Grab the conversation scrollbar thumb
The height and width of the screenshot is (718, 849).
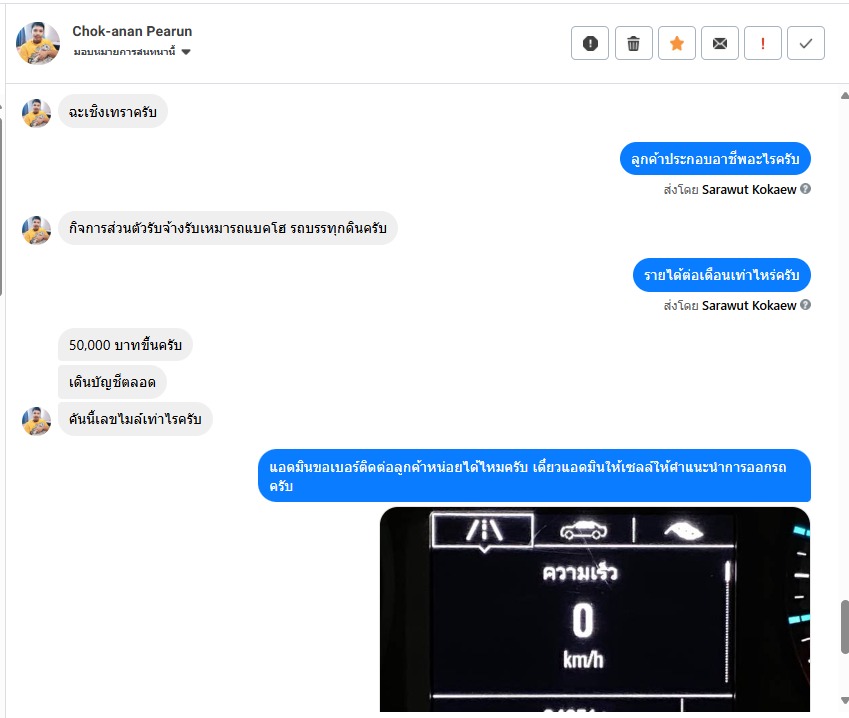tap(845, 627)
